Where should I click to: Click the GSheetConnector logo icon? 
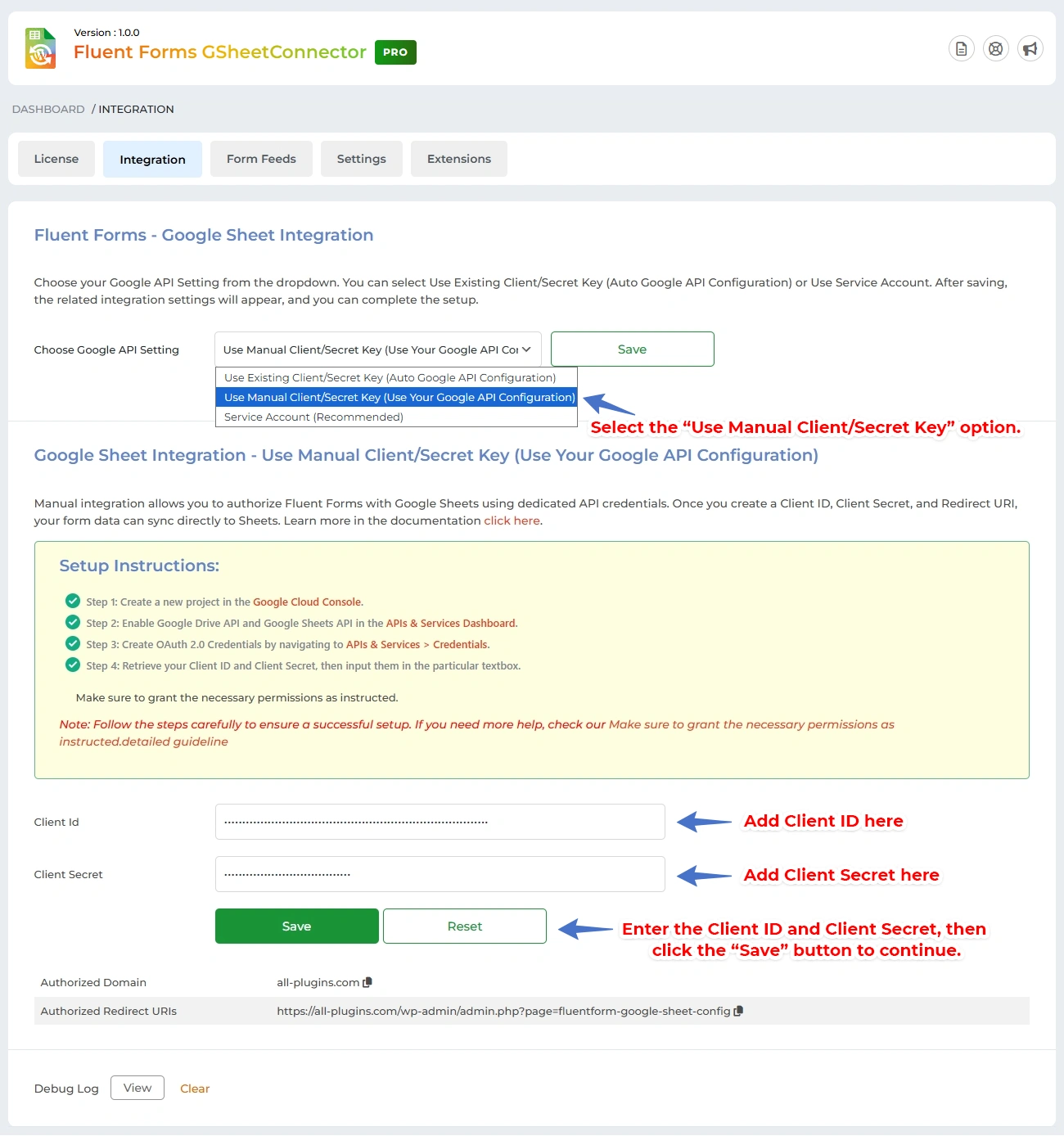click(40, 49)
